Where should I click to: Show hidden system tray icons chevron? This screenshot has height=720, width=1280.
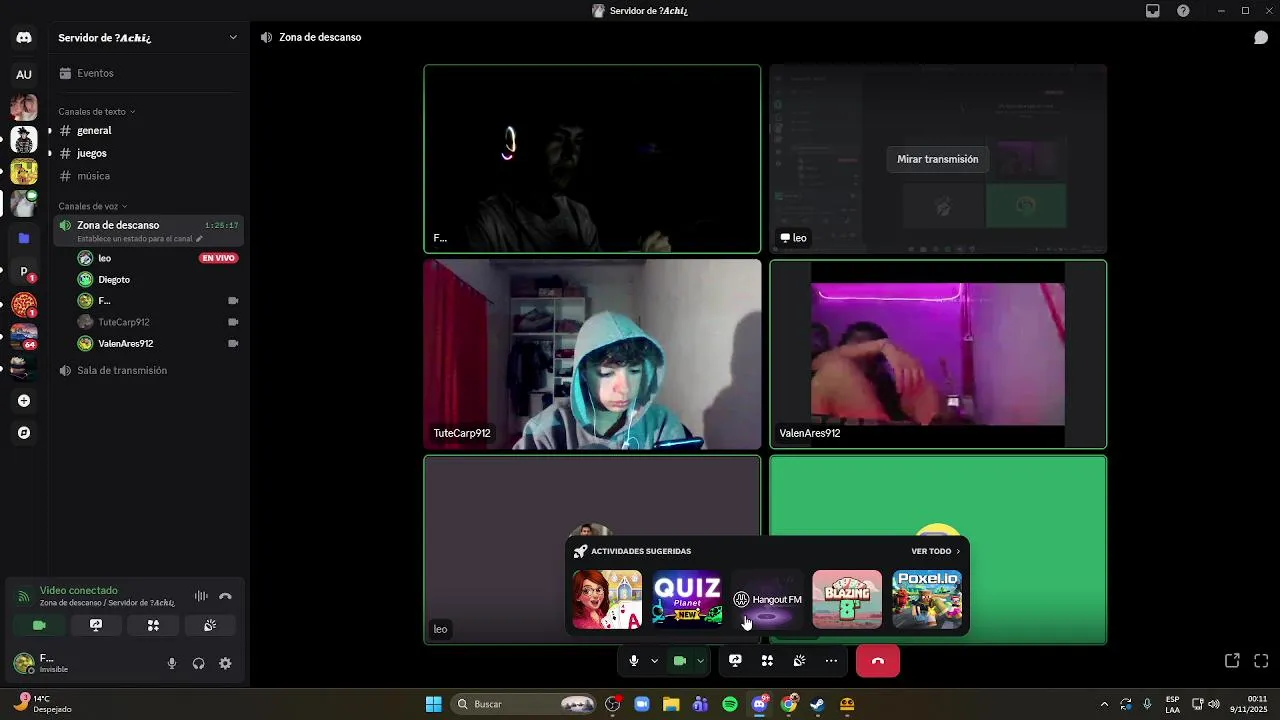[1104, 704]
